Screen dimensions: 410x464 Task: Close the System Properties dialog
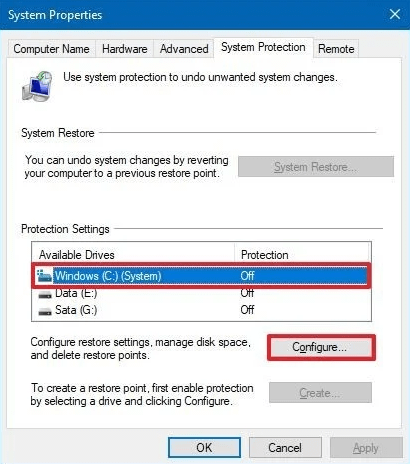(395, 14)
